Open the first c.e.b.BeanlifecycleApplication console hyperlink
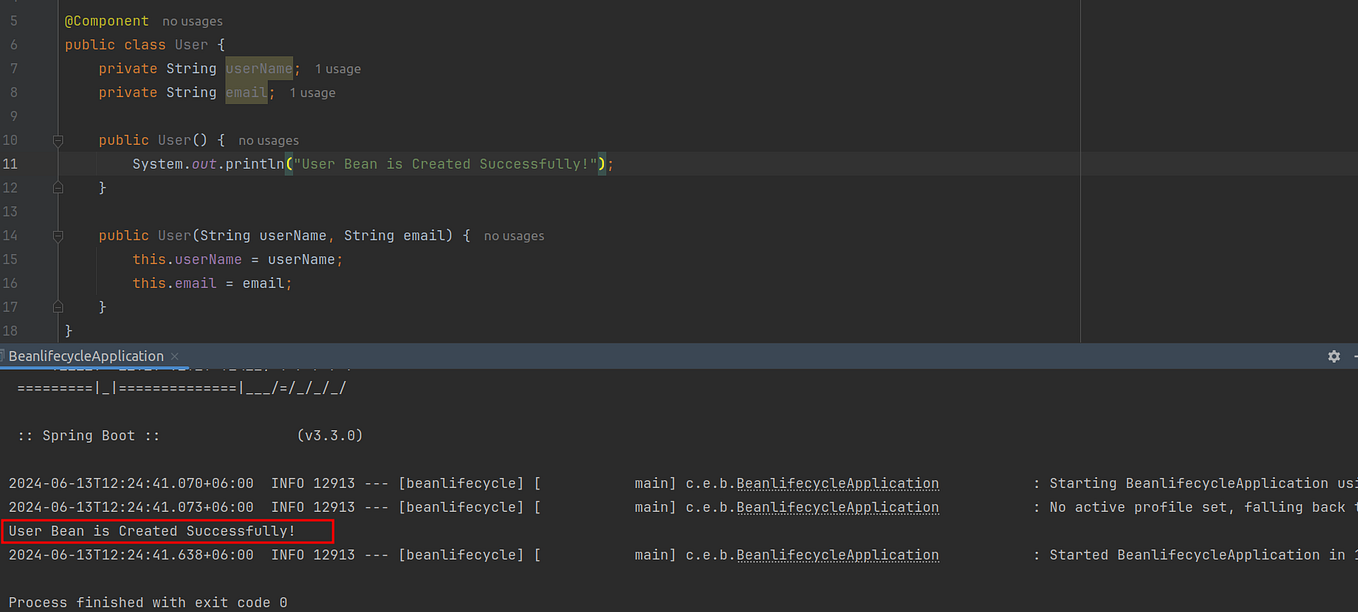This screenshot has width=1358, height=612. (838, 483)
